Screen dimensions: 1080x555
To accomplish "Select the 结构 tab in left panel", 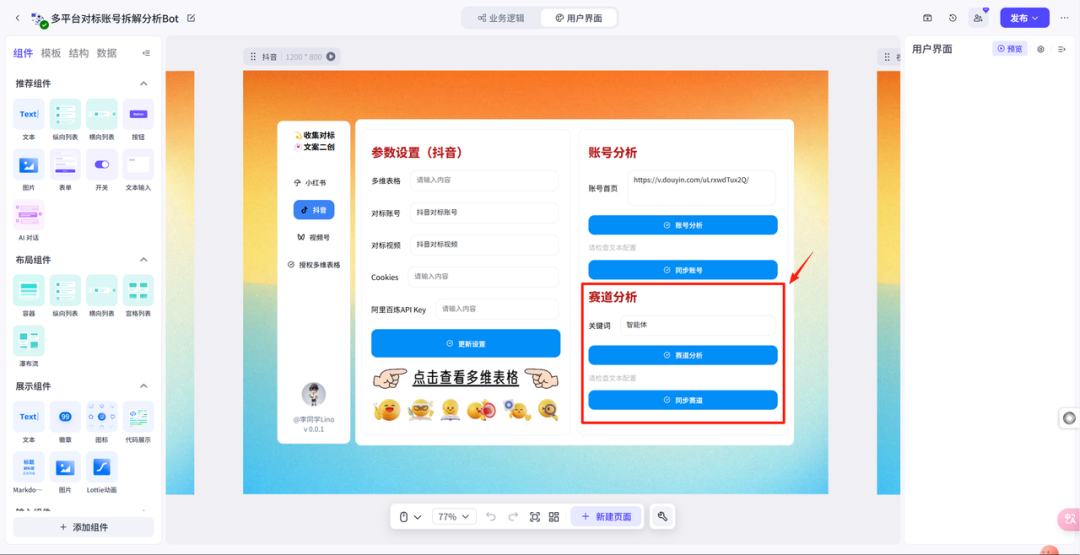I will tap(79, 53).
